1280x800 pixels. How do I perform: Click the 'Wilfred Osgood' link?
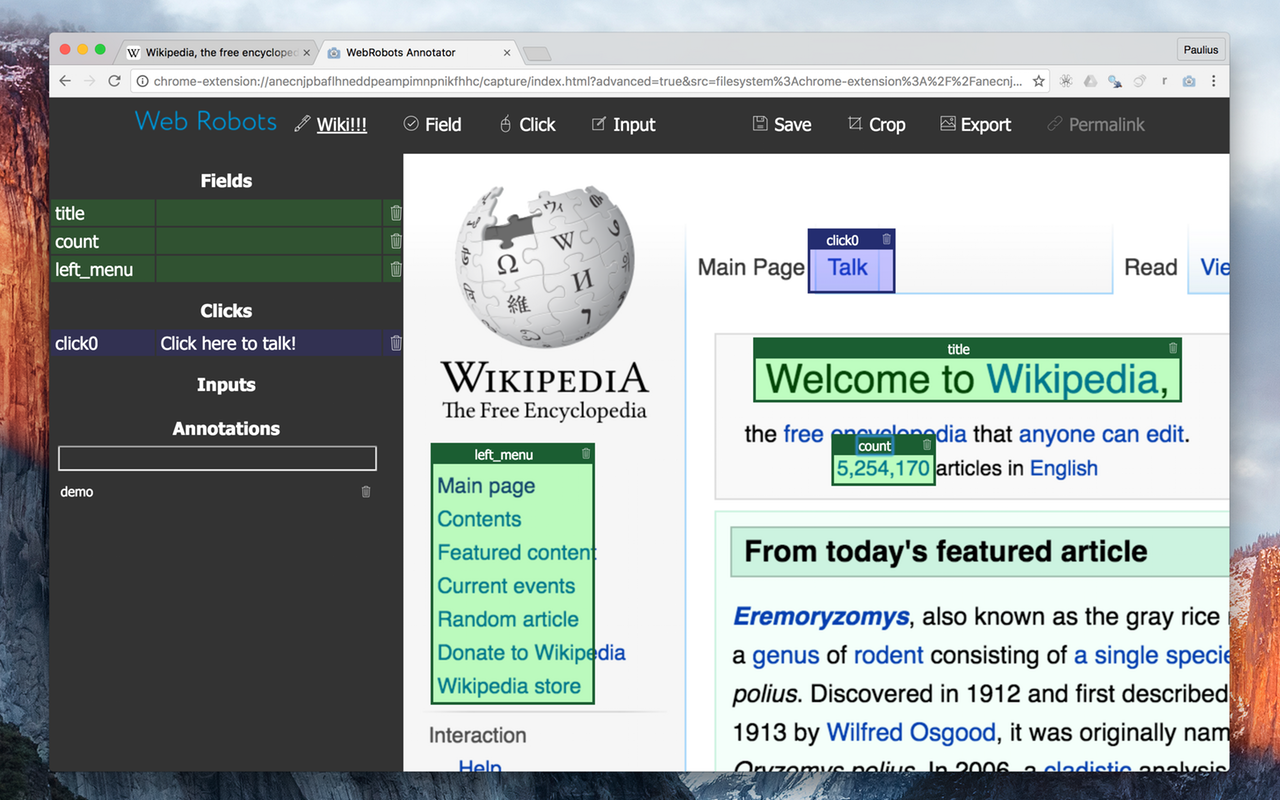[x=911, y=732]
